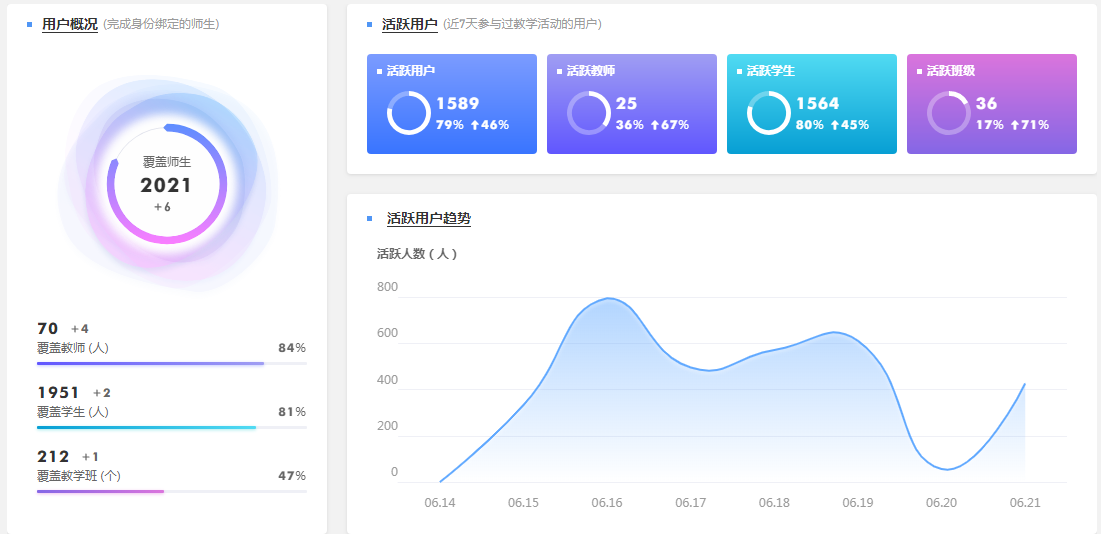Click the up arrow beside 46%

click(x=474, y=126)
